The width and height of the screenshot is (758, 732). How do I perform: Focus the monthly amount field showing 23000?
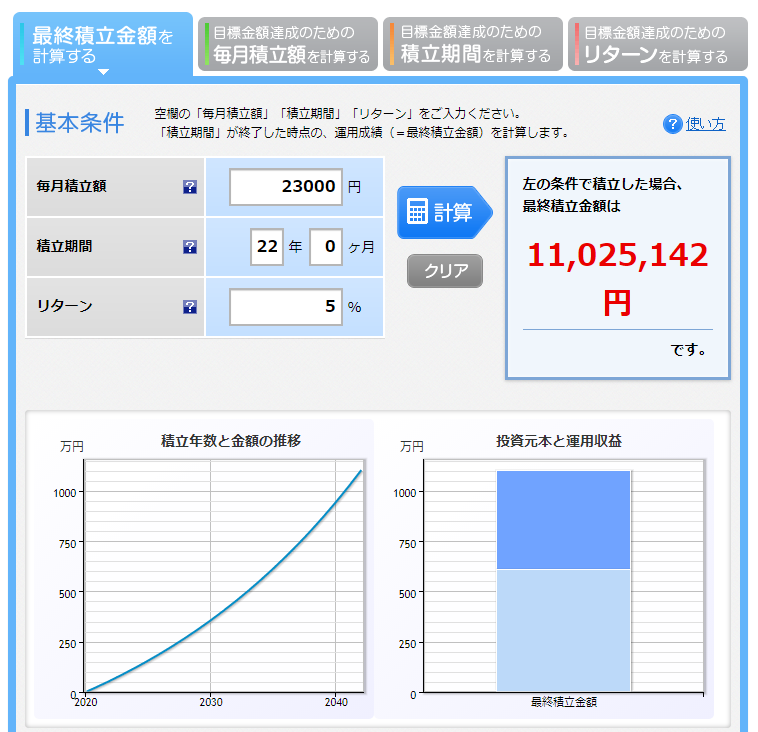[x=286, y=187]
